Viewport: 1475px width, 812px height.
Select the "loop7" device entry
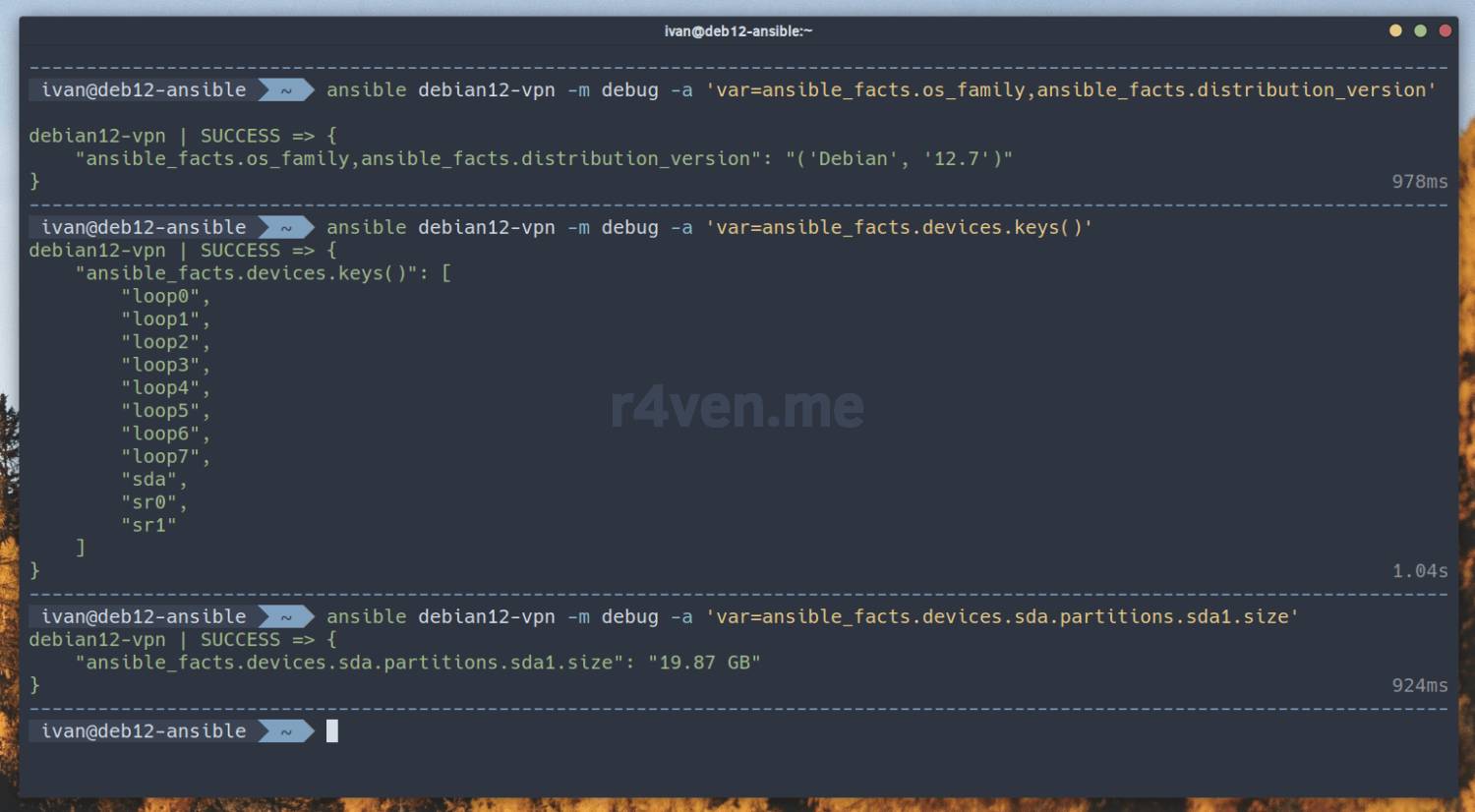click(x=161, y=456)
